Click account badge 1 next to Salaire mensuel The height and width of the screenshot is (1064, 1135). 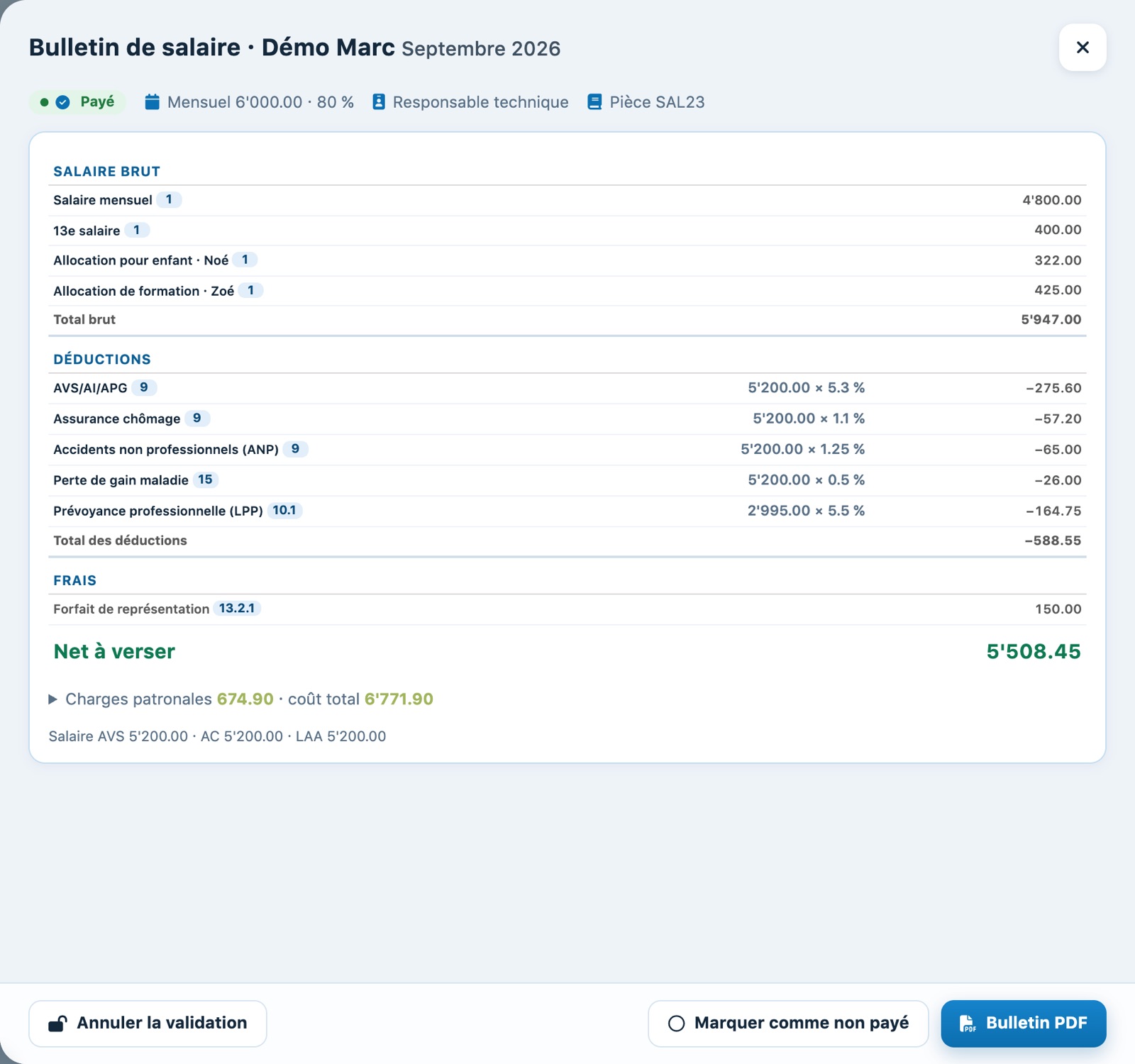[x=169, y=199]
